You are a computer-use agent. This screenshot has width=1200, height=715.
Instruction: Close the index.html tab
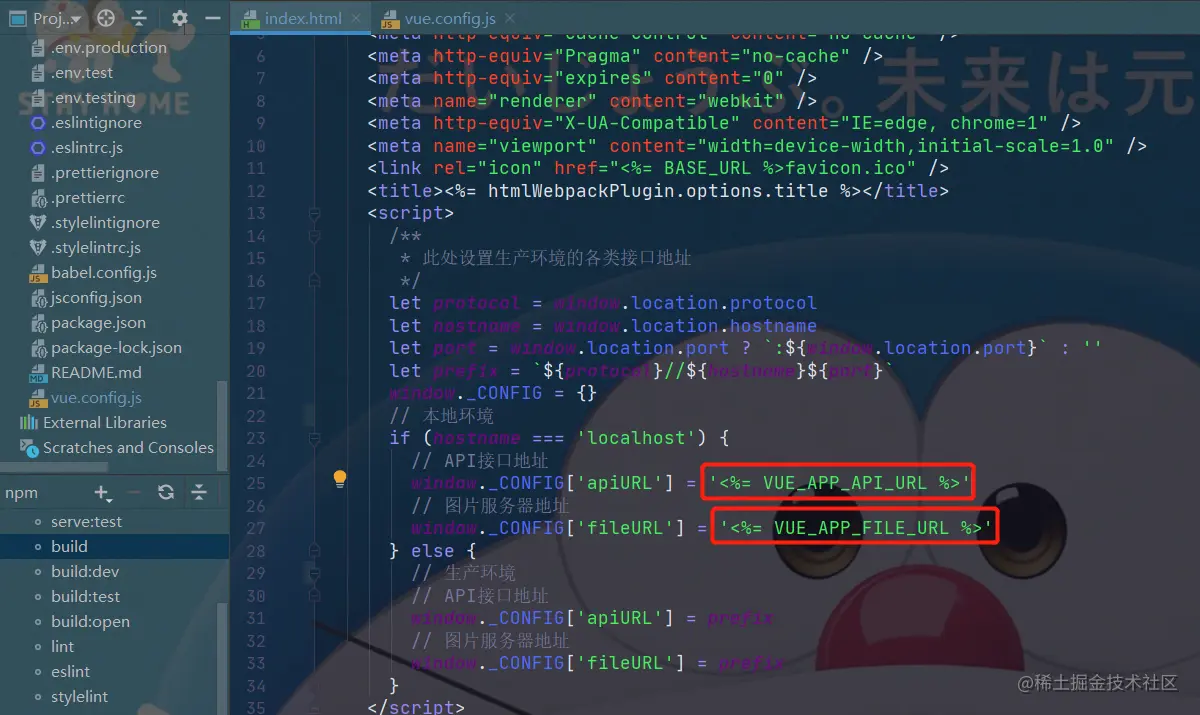click(358, 19)
